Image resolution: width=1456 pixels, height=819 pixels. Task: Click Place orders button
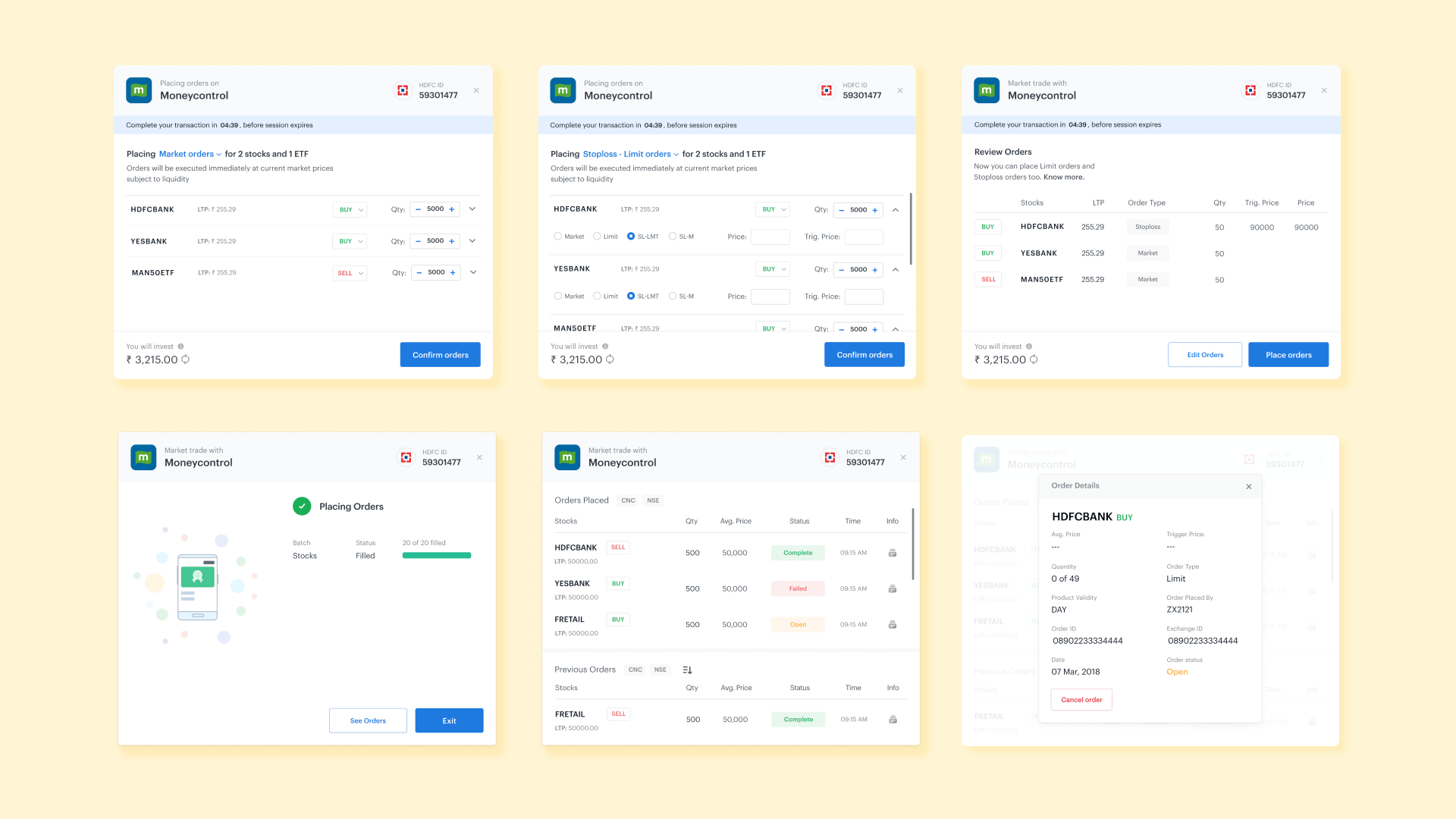[1288, 355]
